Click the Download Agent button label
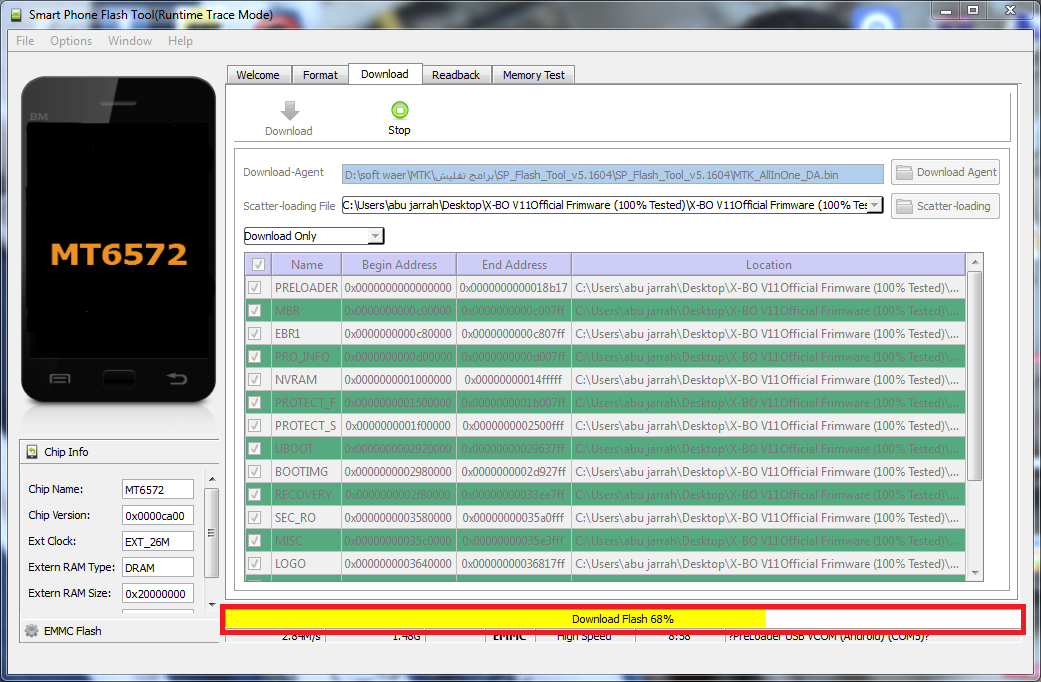 [x=956, y=173]
